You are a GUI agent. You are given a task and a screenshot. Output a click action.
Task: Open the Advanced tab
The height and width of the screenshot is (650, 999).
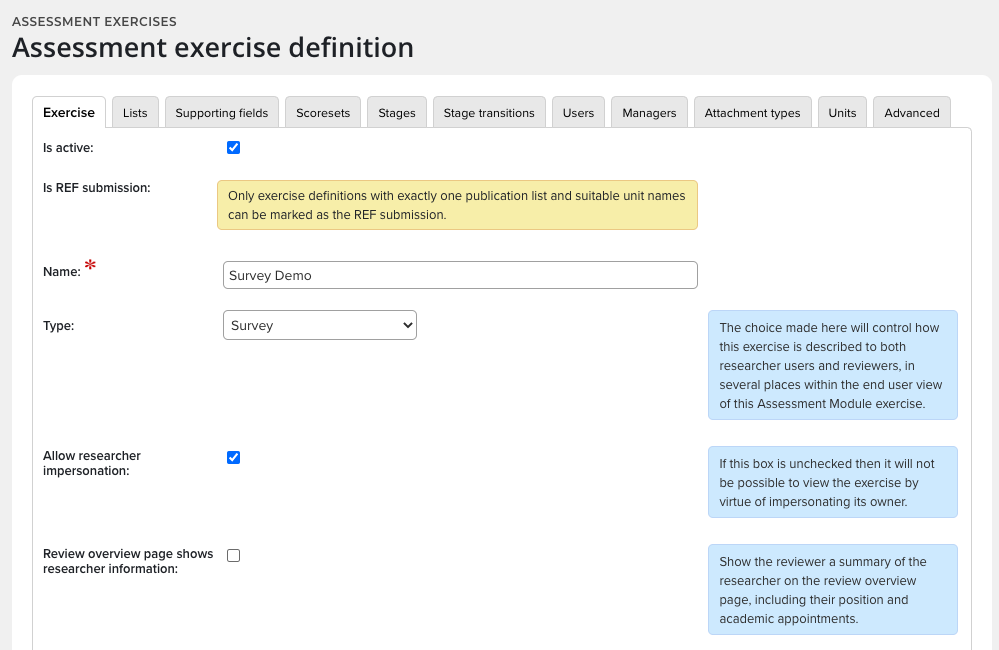click(912, 113)
